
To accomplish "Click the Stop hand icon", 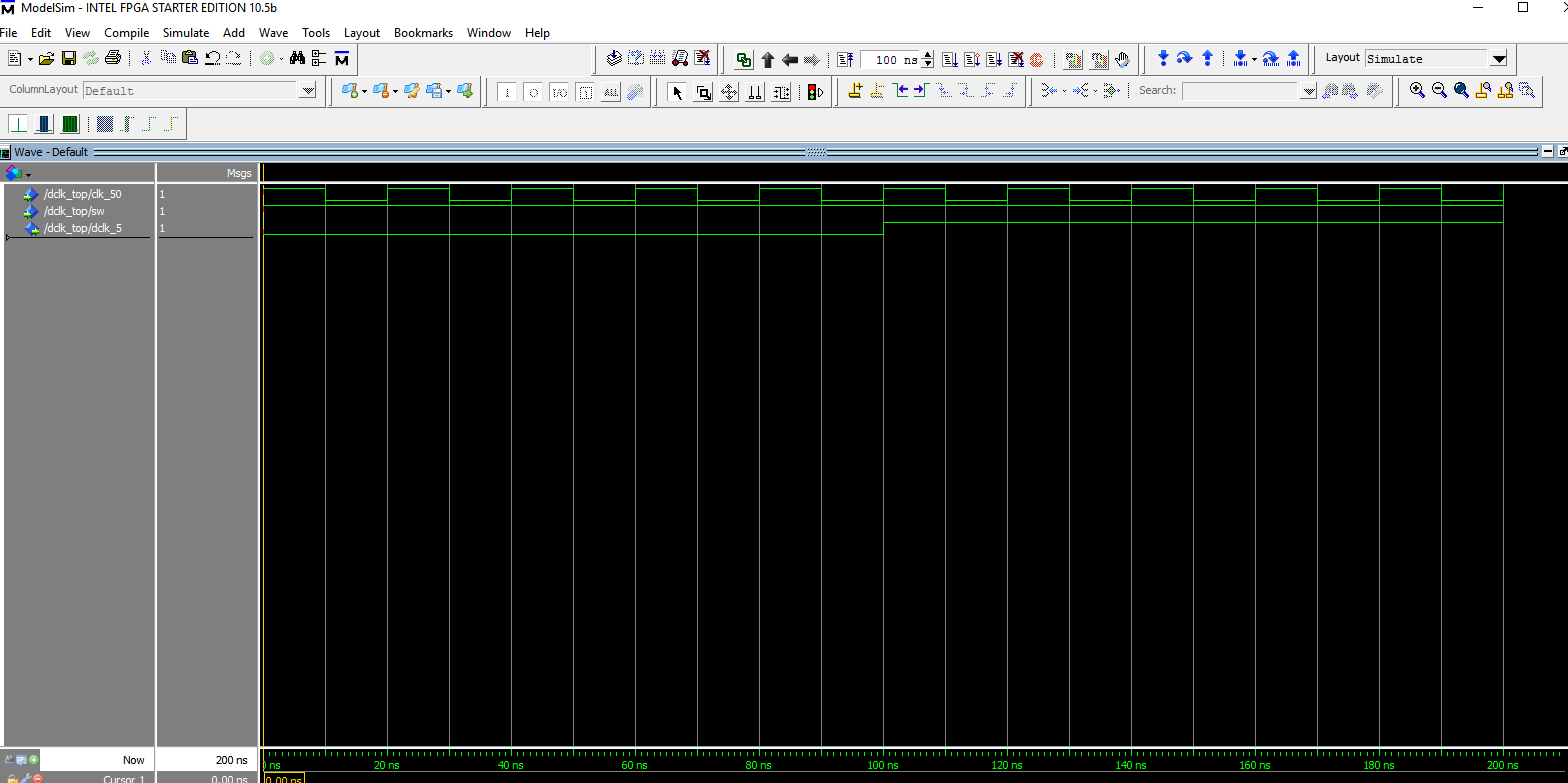I will [1122, 60].
